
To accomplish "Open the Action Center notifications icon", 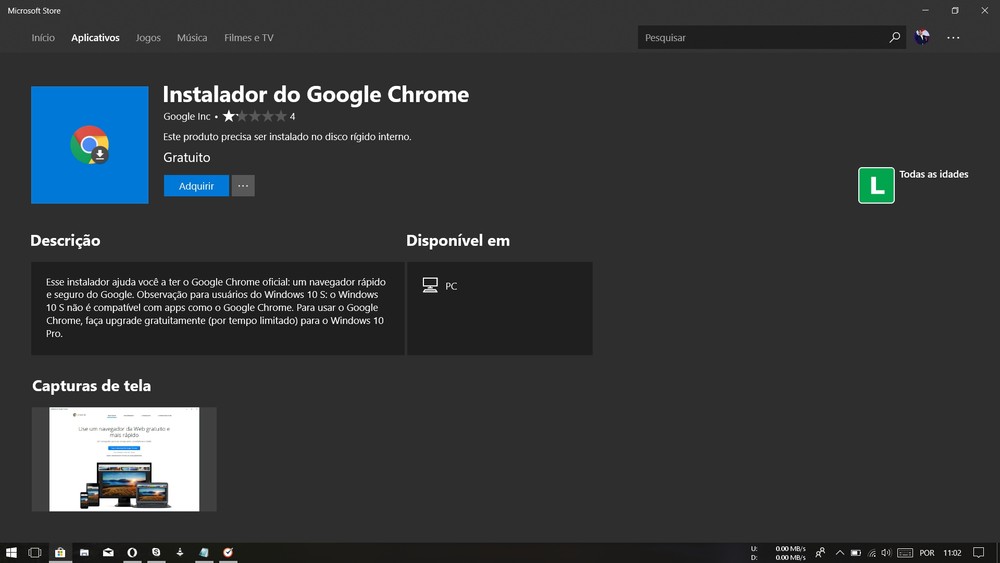I will coord(979,553).
